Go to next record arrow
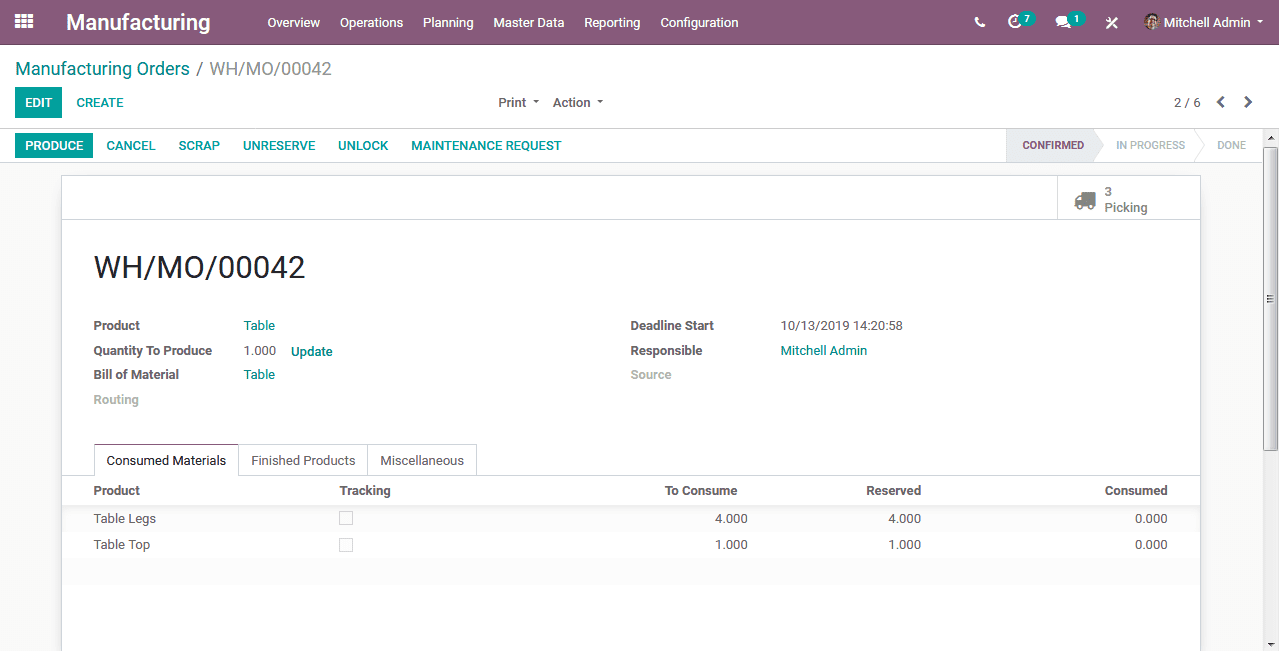The image size is (1279, 651). click(1248, 102)
